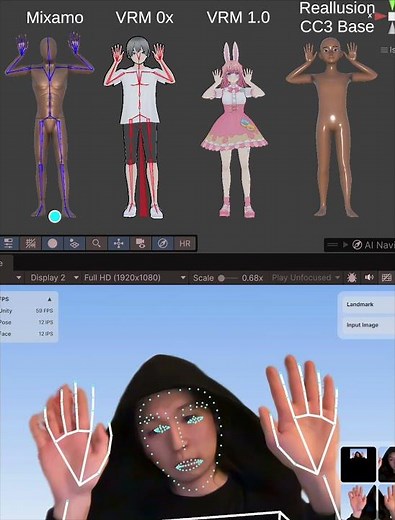Click the "Mixamo" label text
Viewport: 395px width, 520px height.
click(55, 17)
